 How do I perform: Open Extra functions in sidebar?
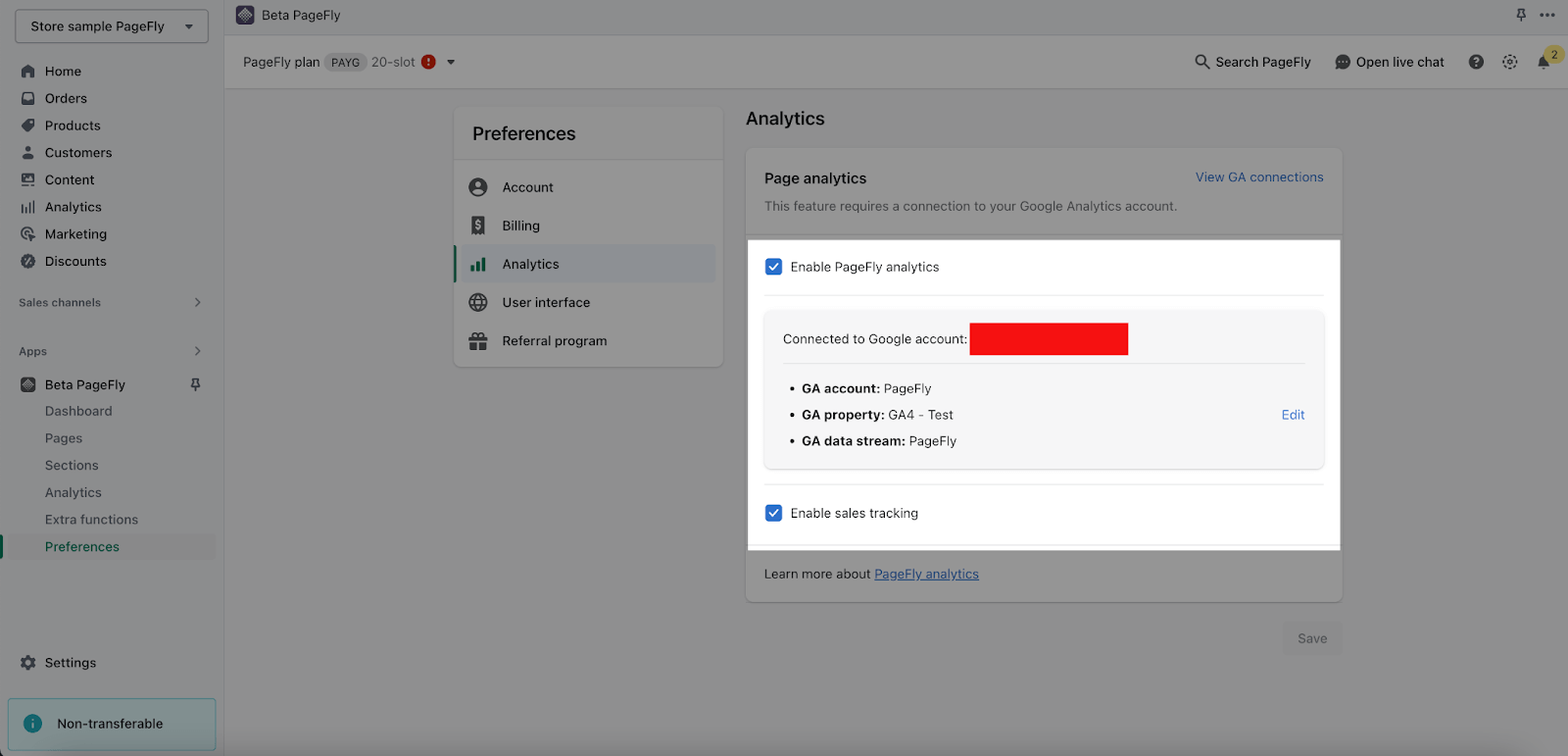[x=91, y=520]
